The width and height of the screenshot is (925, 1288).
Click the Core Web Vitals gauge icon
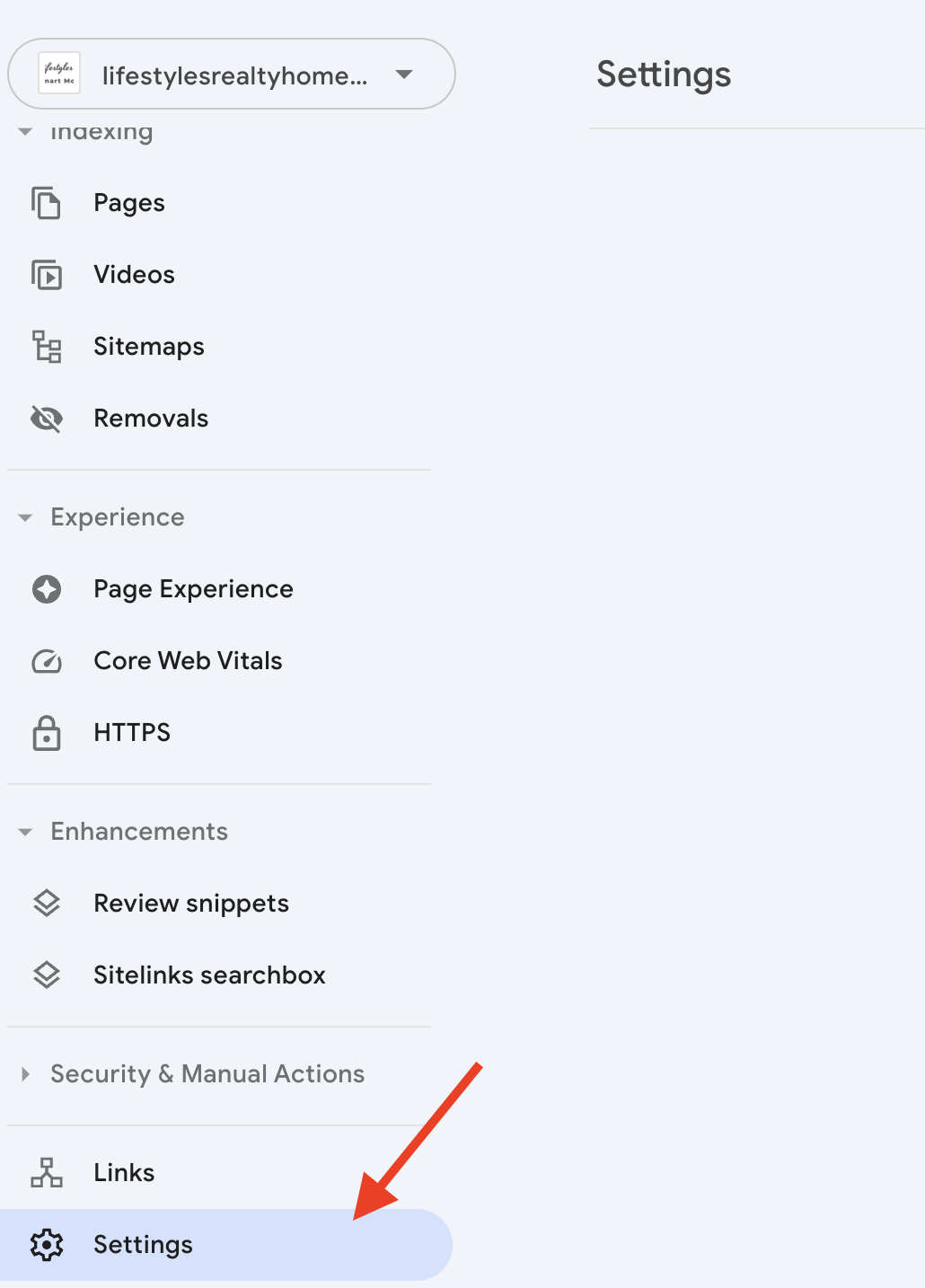(47, 661)
